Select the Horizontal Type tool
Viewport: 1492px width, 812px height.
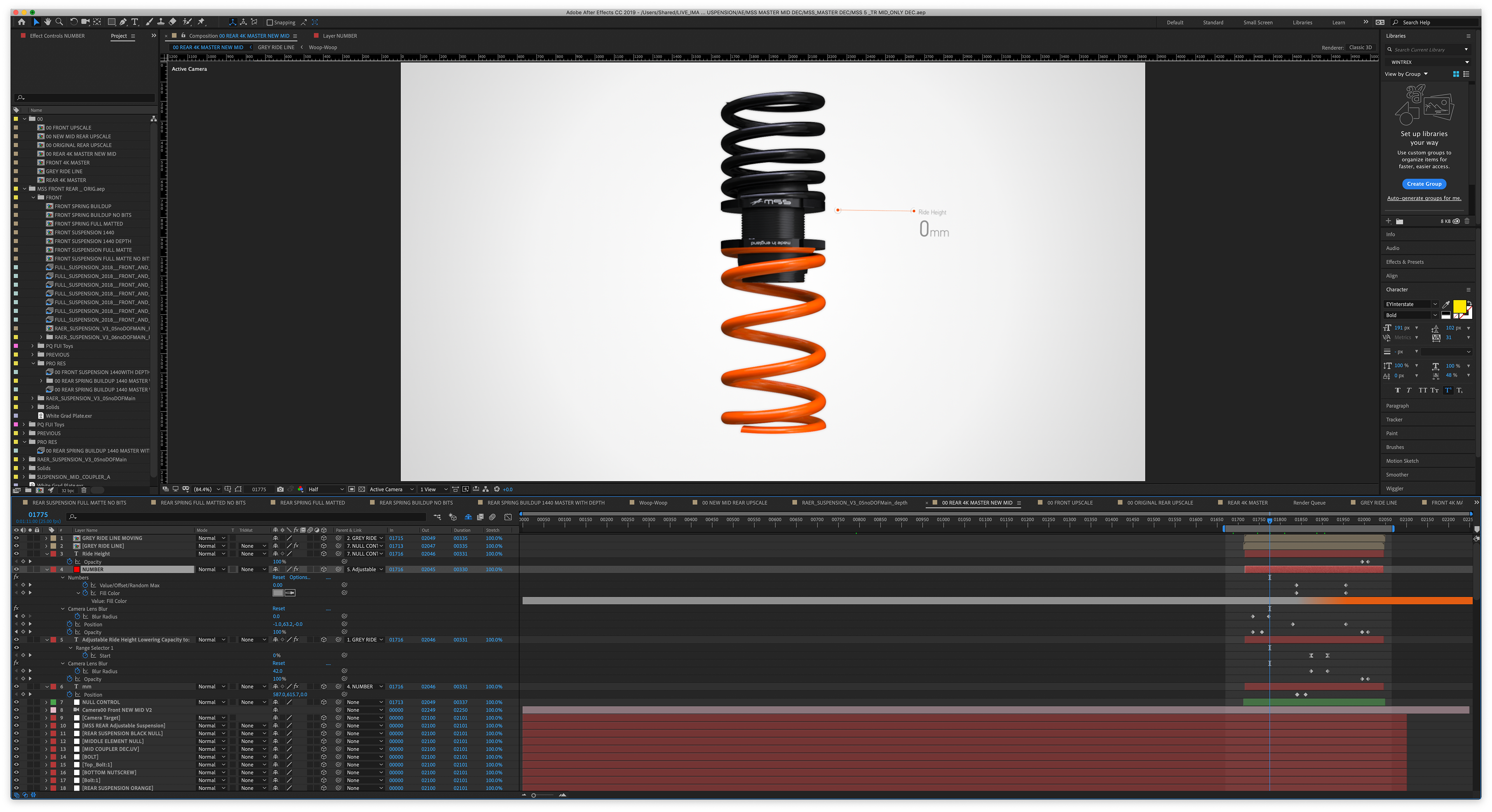tap(135, 22)
